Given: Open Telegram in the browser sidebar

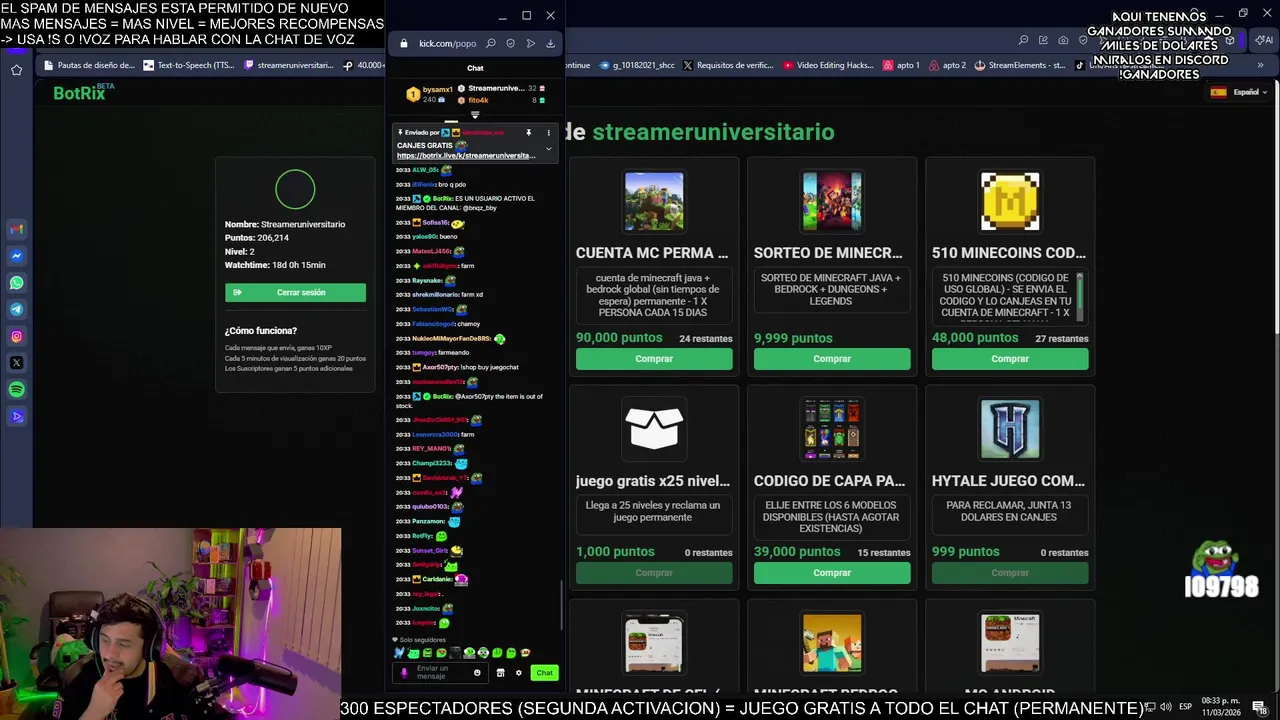Looking at the screenshot, I should pos(16,310).
